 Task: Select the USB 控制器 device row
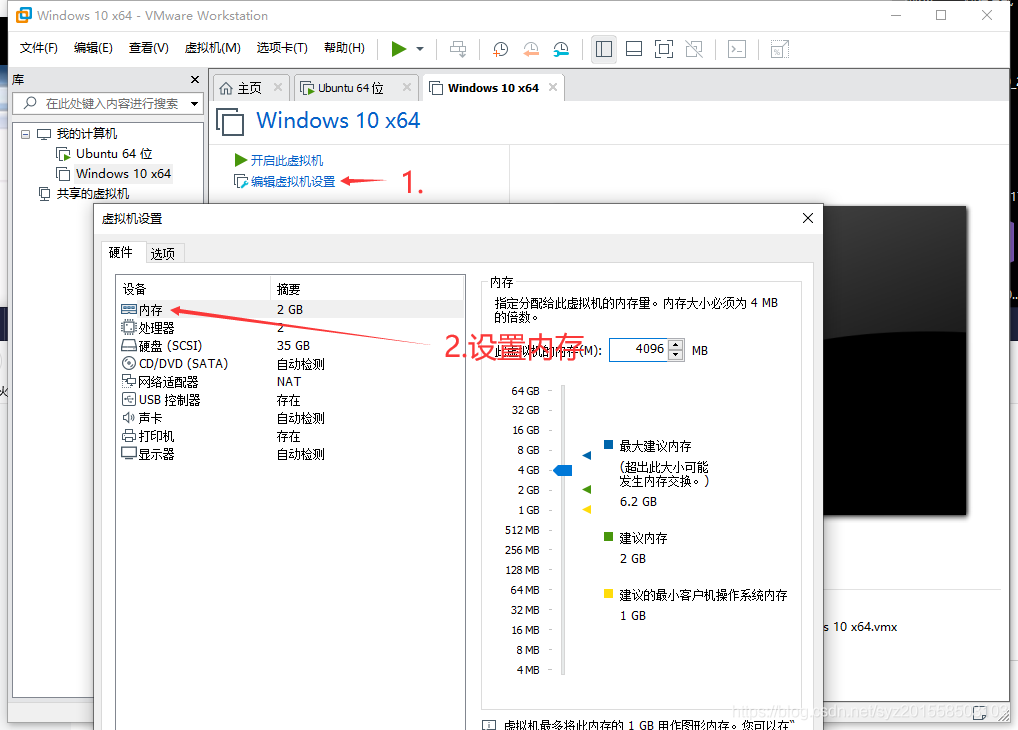(x=290, y=400)
